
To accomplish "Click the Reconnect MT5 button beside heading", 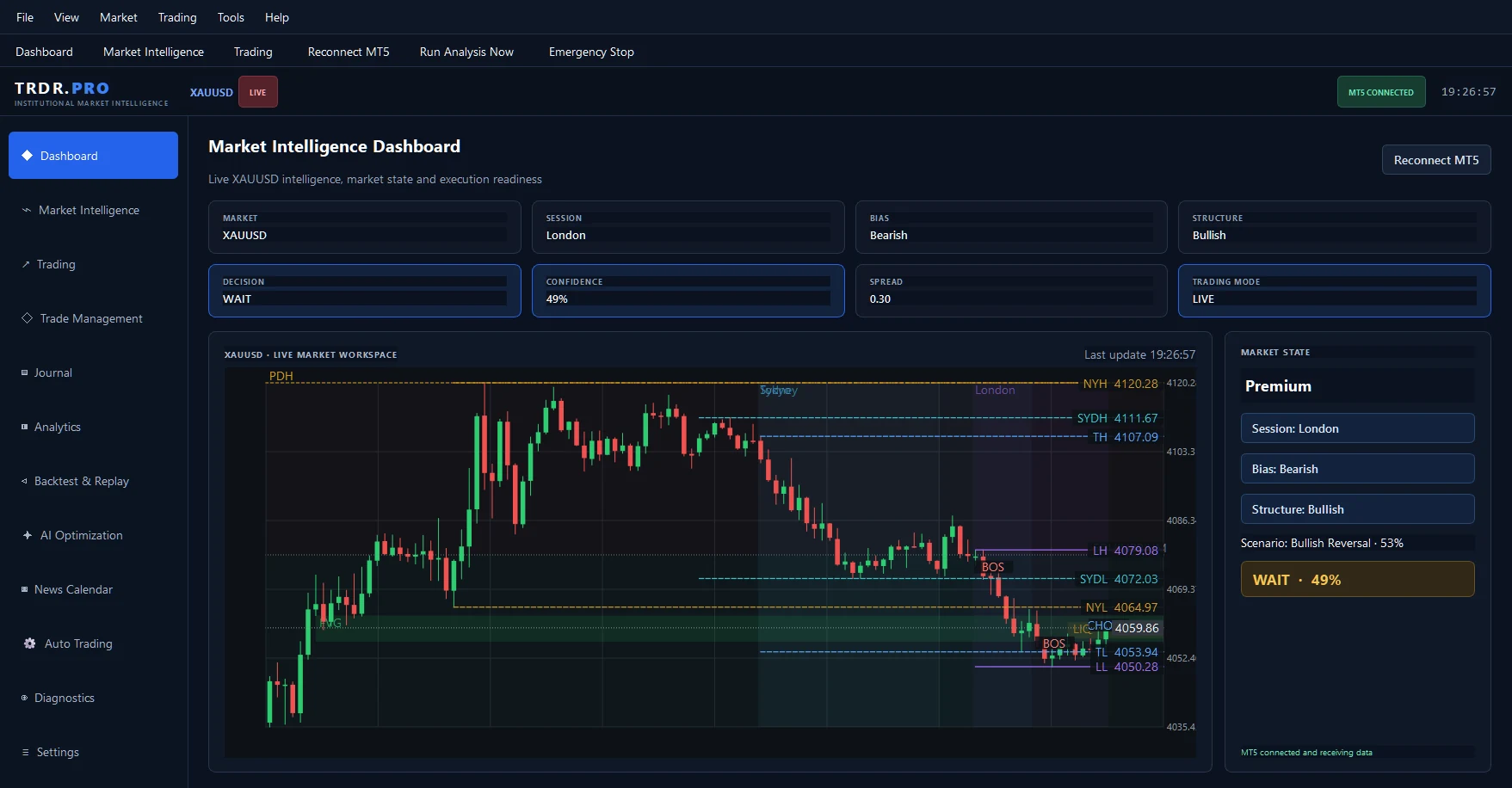I will click(x=1436, y=160).
